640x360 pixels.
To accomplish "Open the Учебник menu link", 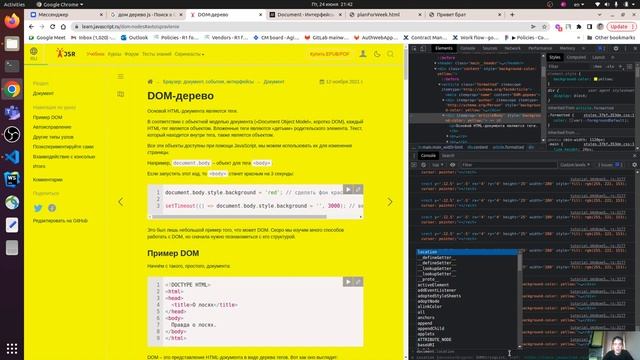I will tap(95, 54).
